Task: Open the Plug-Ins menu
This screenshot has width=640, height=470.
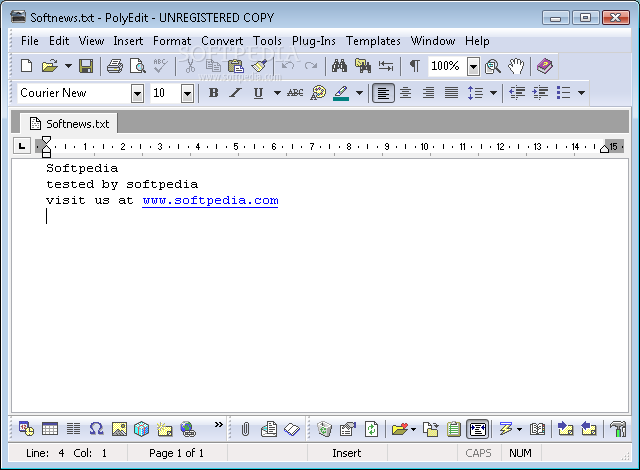Action: click(313, 41)
